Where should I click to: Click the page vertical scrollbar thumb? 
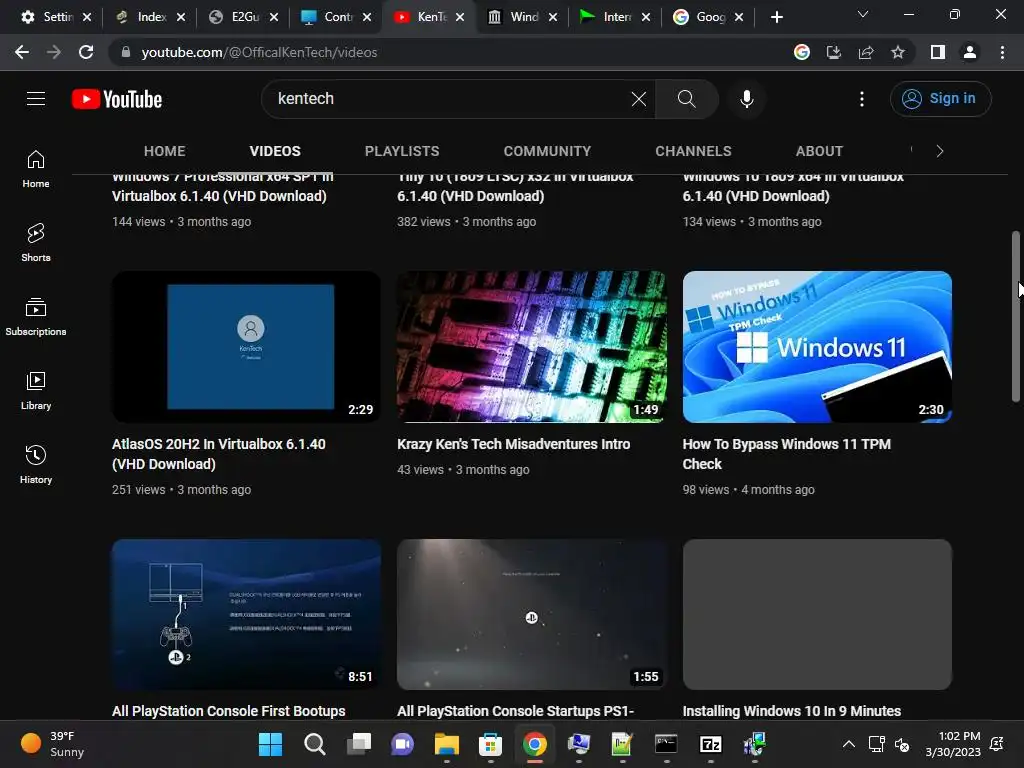coord(1016,317)
